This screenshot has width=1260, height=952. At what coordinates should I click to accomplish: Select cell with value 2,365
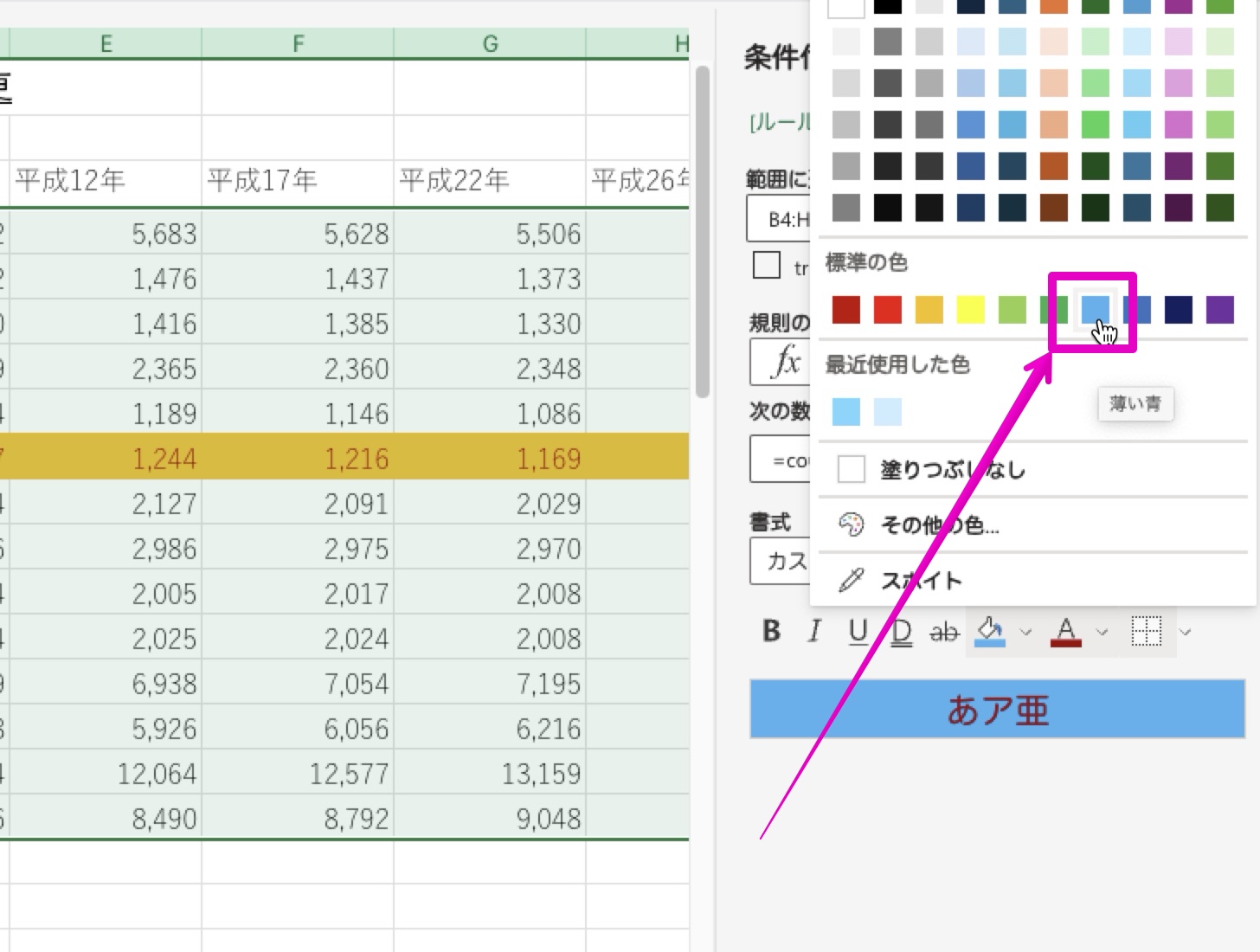(x=106, y=368)
